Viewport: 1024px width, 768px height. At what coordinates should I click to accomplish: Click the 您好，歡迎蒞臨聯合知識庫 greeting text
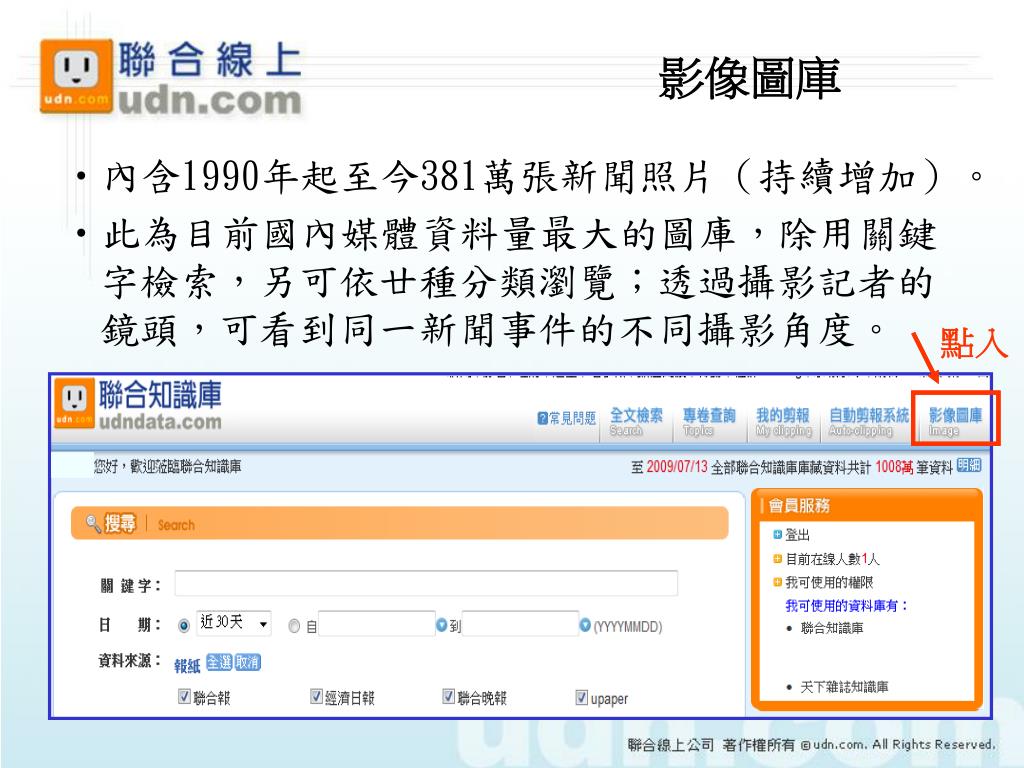167,466
